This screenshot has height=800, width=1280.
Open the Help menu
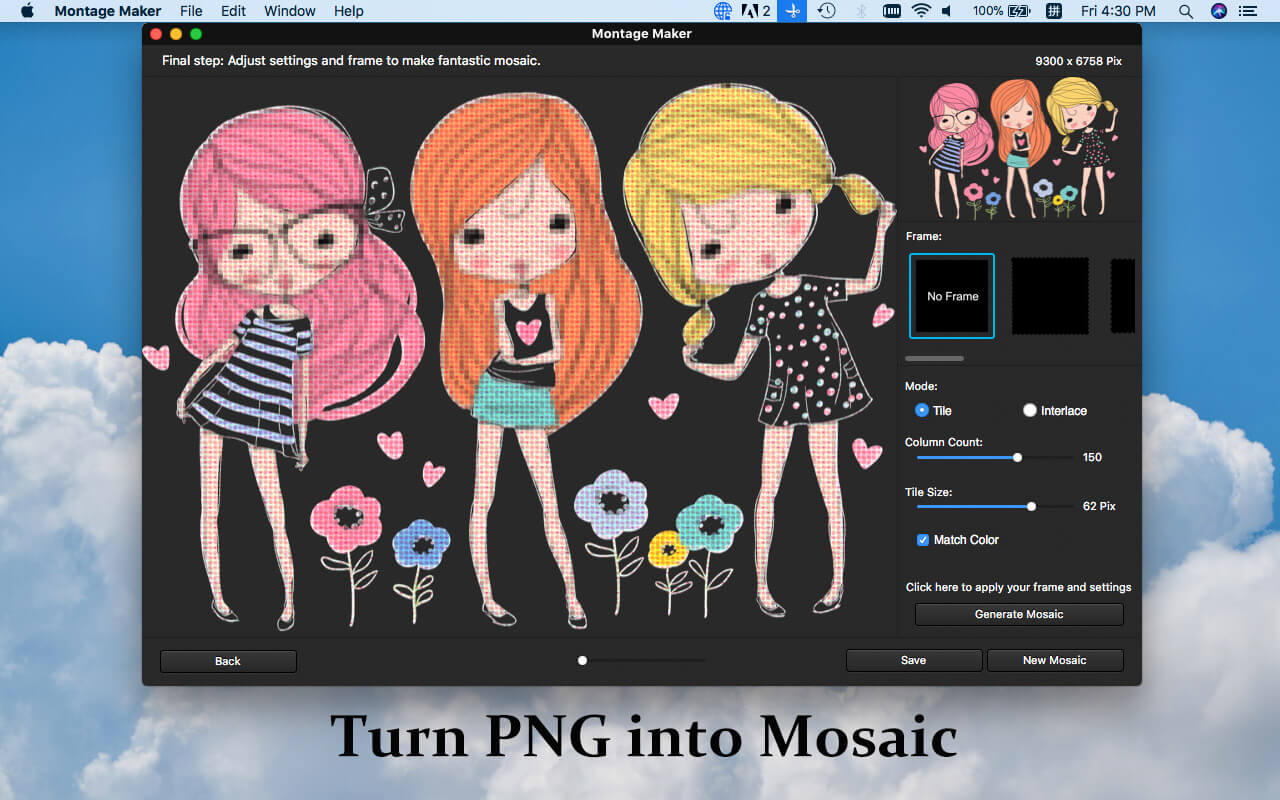pos(349,11)
